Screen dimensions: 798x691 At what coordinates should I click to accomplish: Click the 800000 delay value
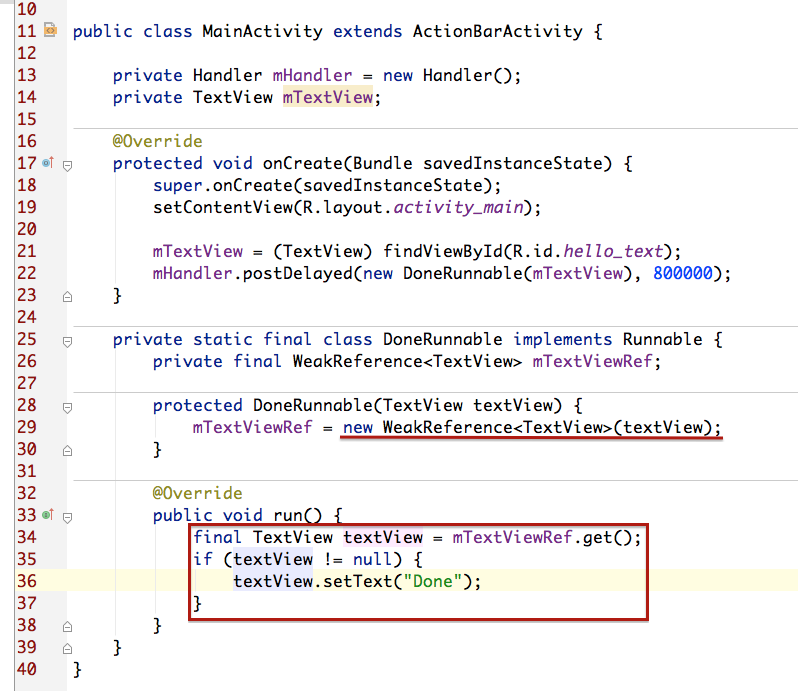coord(683,273)
